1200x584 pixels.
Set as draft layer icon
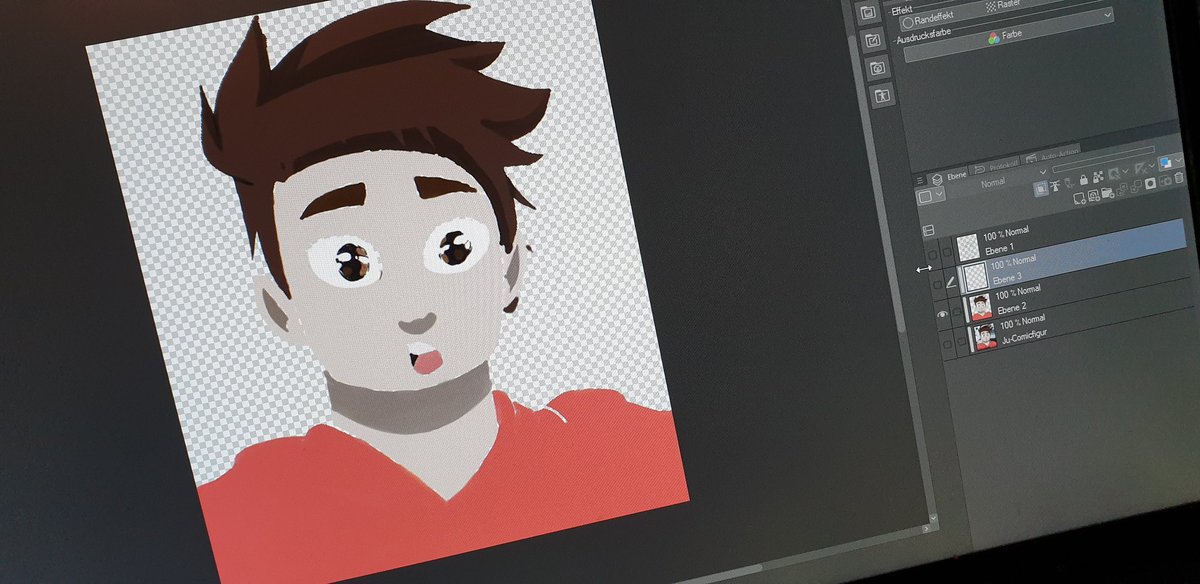tap(1069, 183)
